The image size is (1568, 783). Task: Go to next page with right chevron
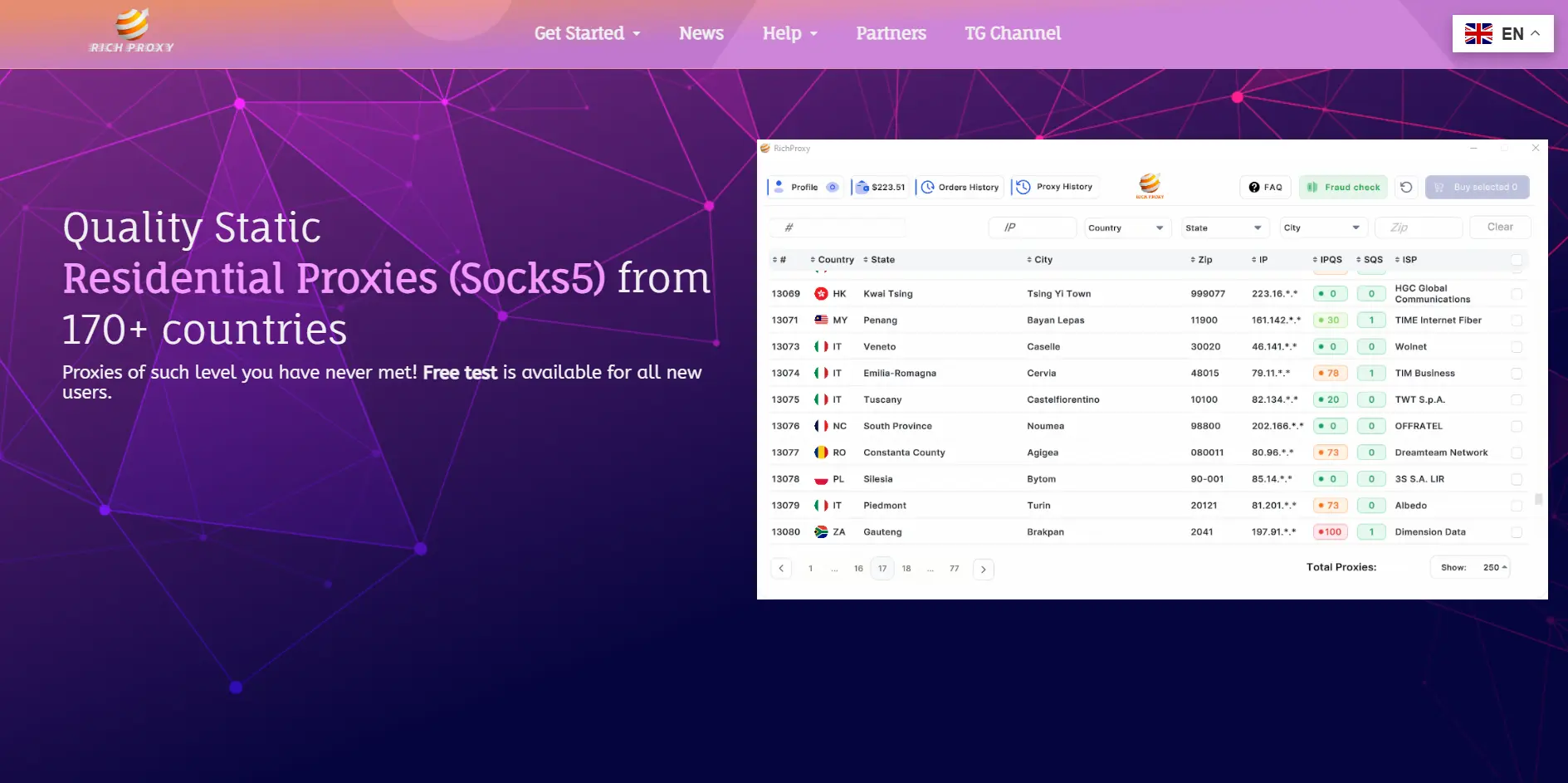983,569
